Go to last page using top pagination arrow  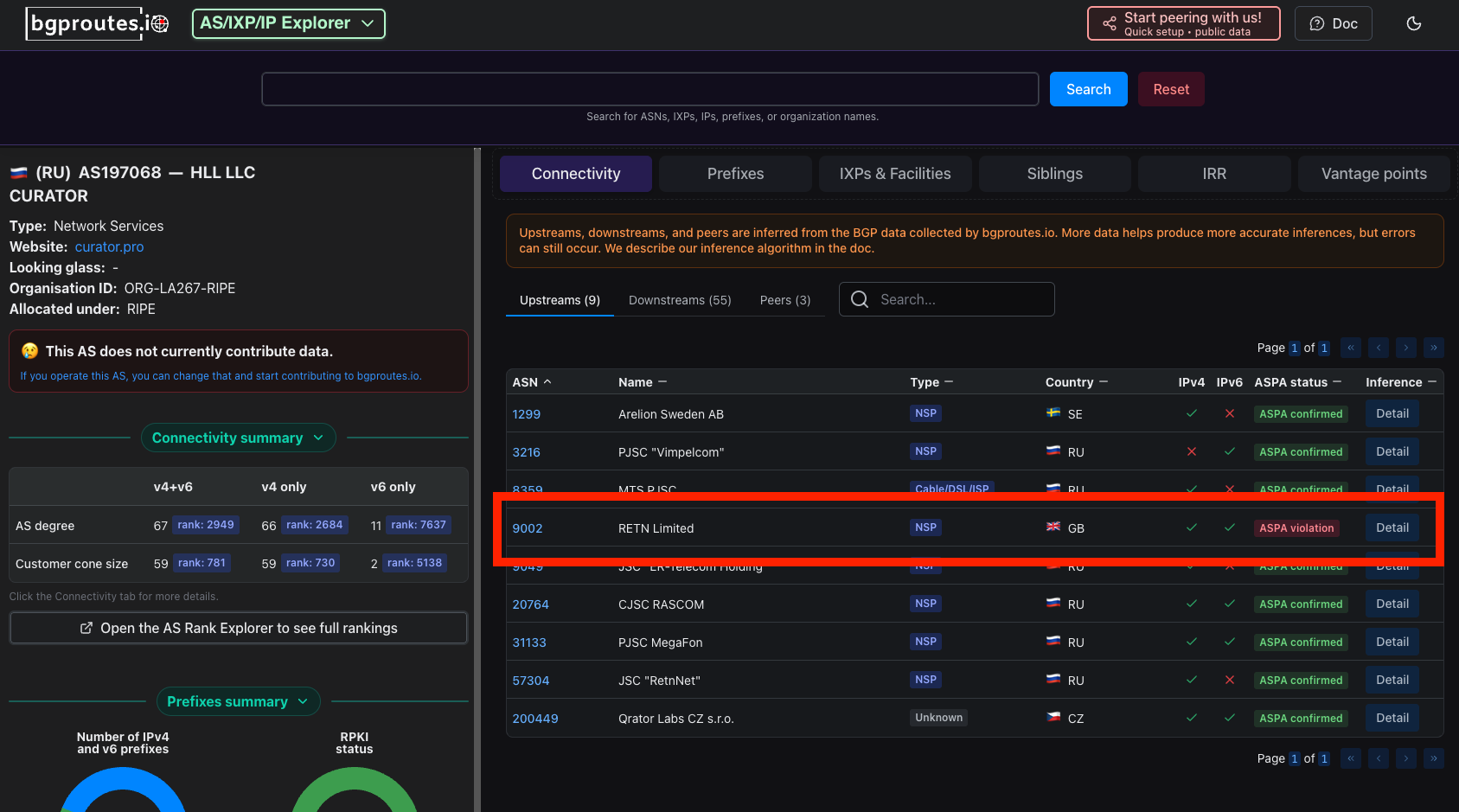point(1433,348)
